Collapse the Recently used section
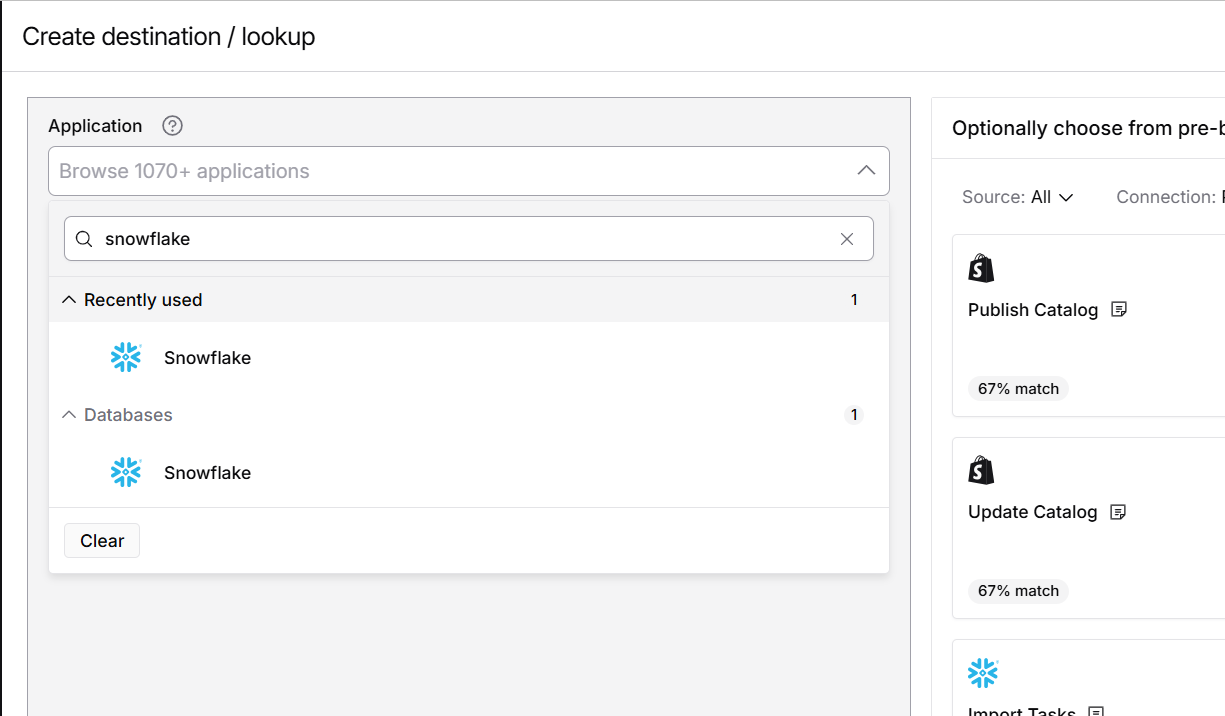This screenshot has height=716, width=1225. 69,300
